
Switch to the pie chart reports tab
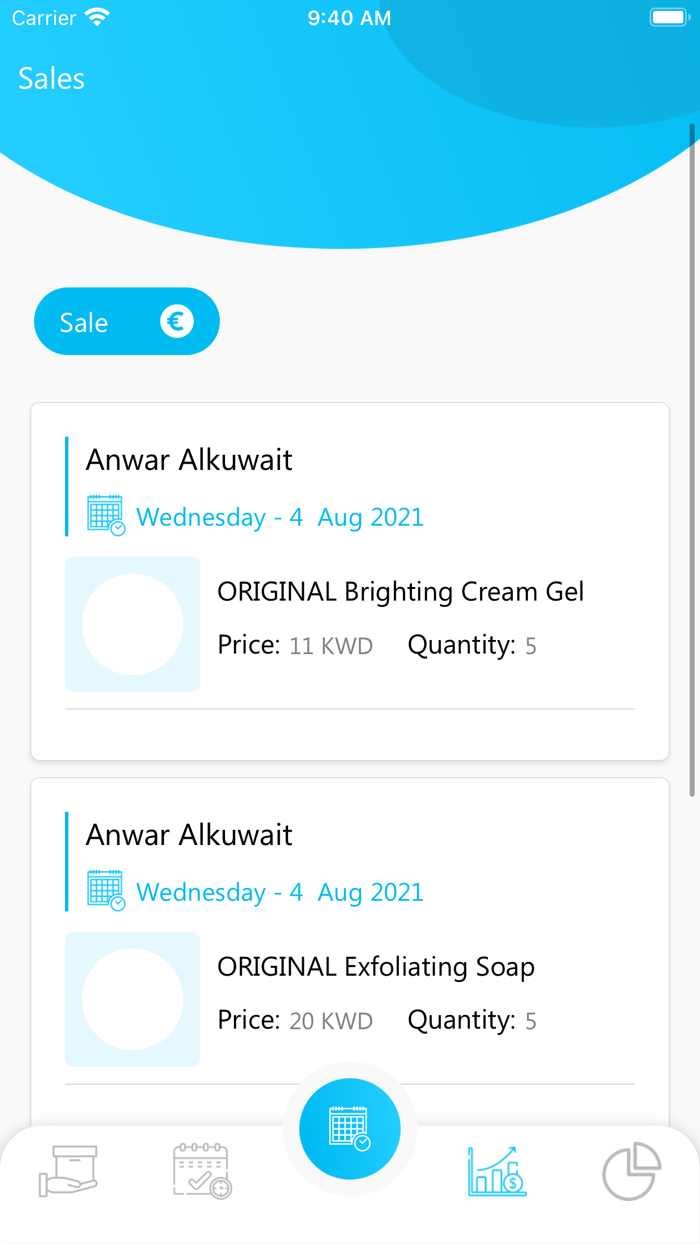pyautogui.click(x=632, y=1172)
